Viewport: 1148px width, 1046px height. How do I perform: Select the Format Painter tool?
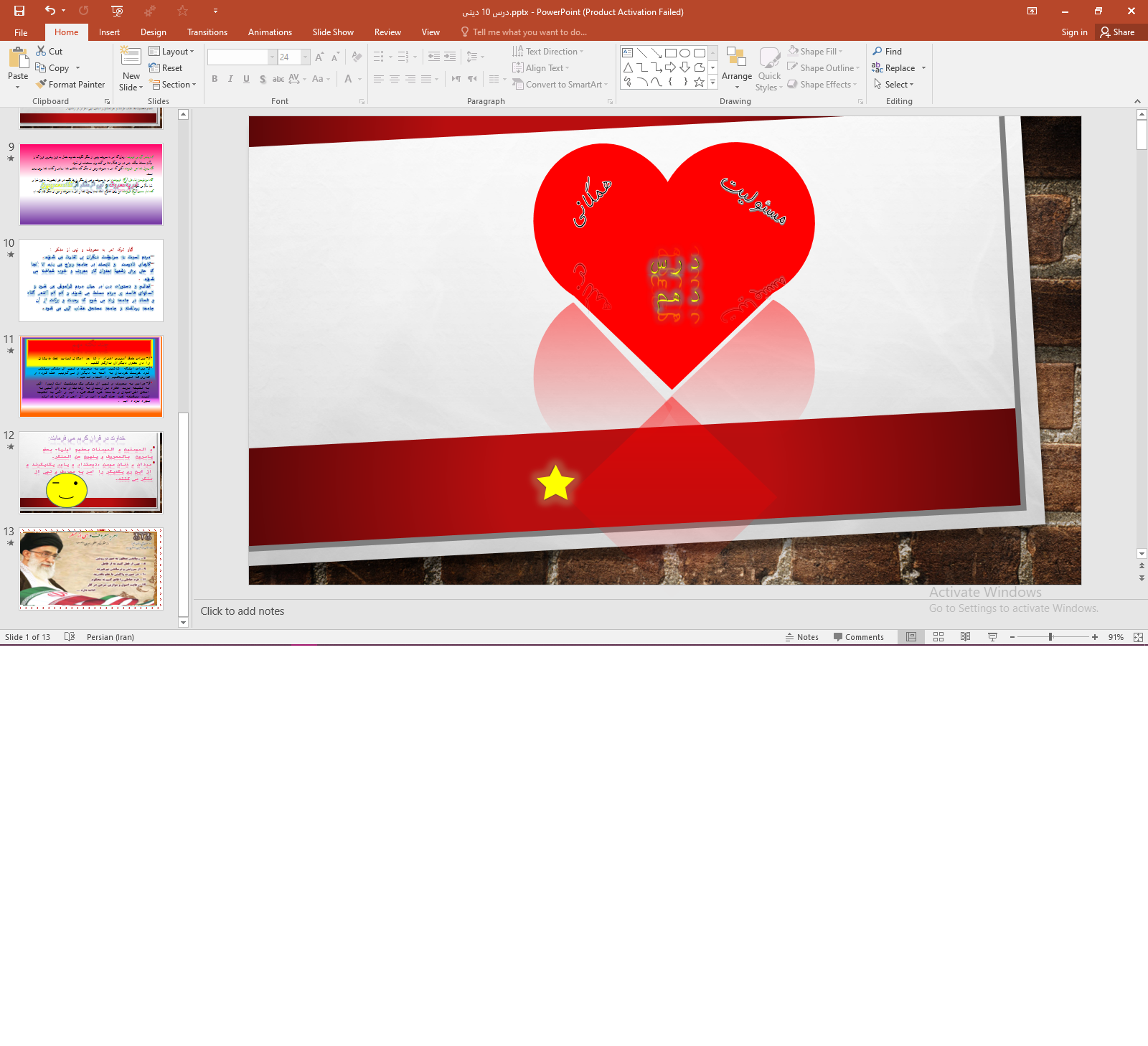tap(70, 85)
